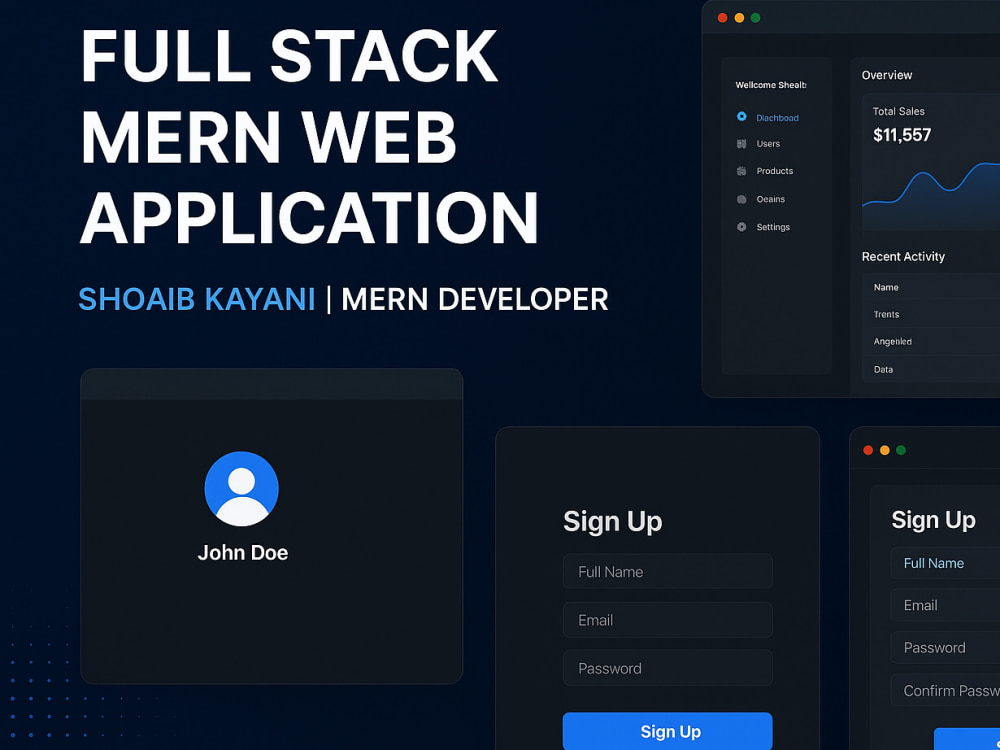This screenshot has height=750, width=1000.
Task: Click the Sign Up heading in right window
Action: pyautogui.click(x=933, y=520)
